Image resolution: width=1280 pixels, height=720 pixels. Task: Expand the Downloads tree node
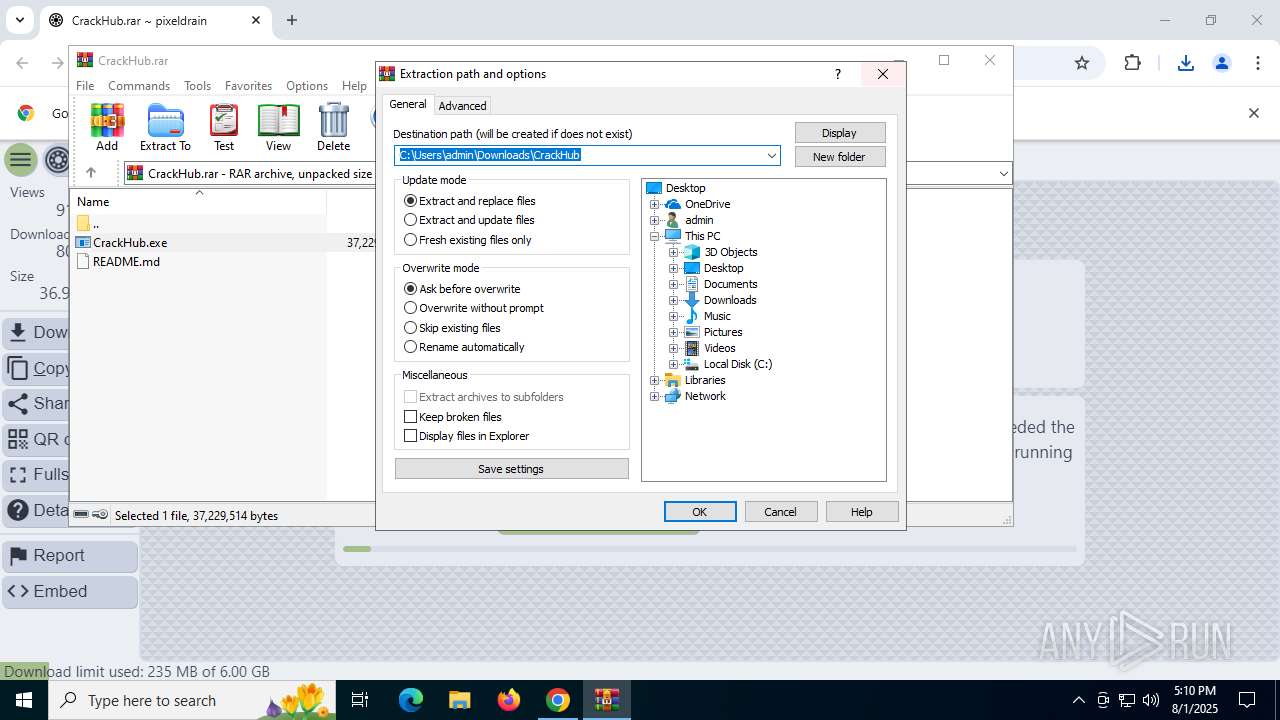pos(674,300)
